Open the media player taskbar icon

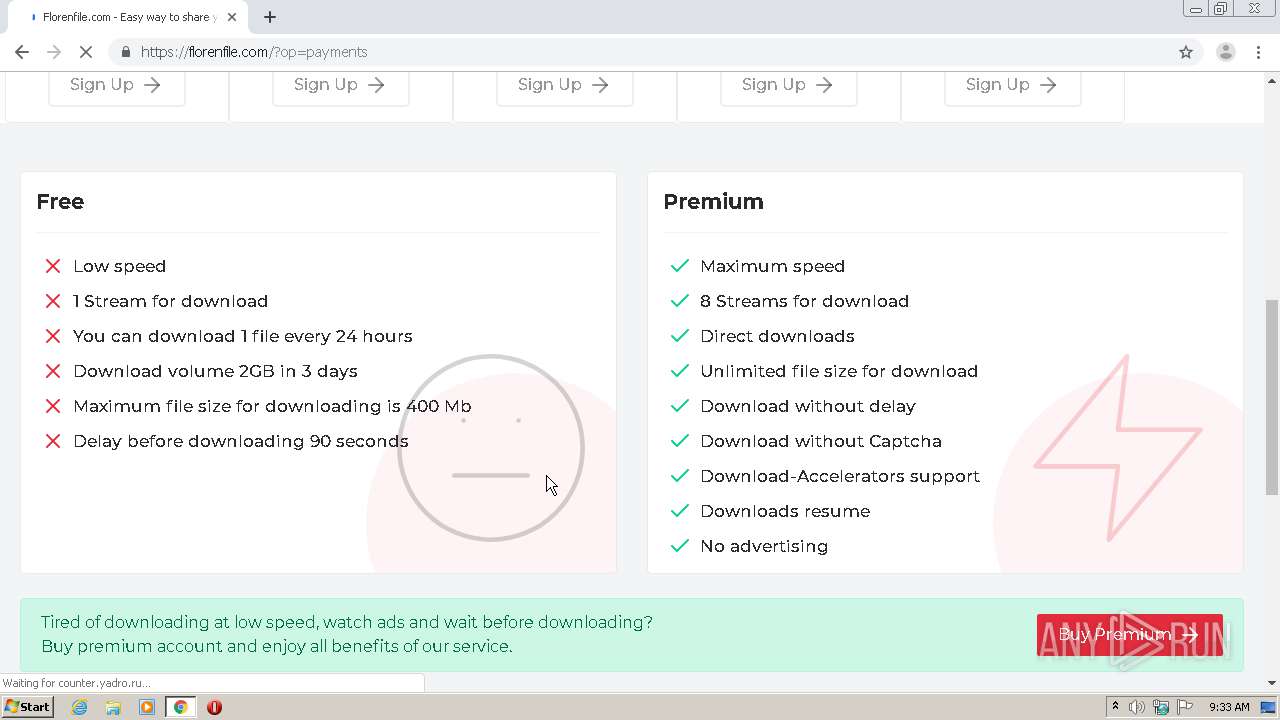(147, 707)
